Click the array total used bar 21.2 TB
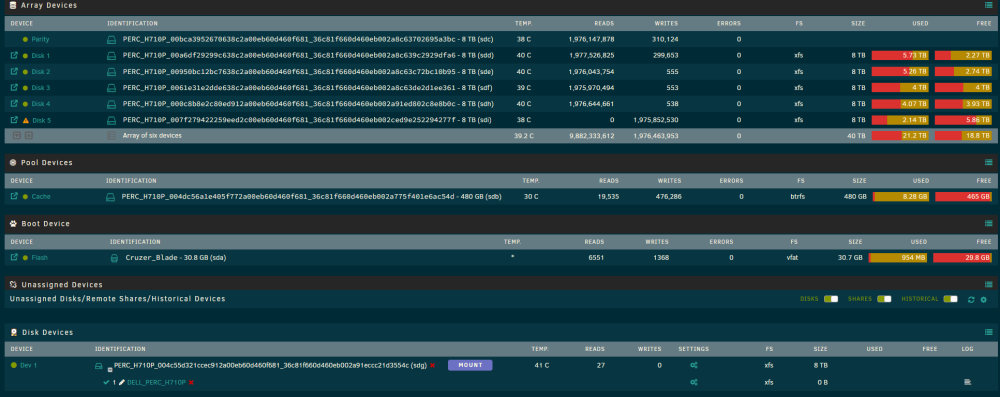The height and width of the screenshot is (397, 1000). coord(900,135)
